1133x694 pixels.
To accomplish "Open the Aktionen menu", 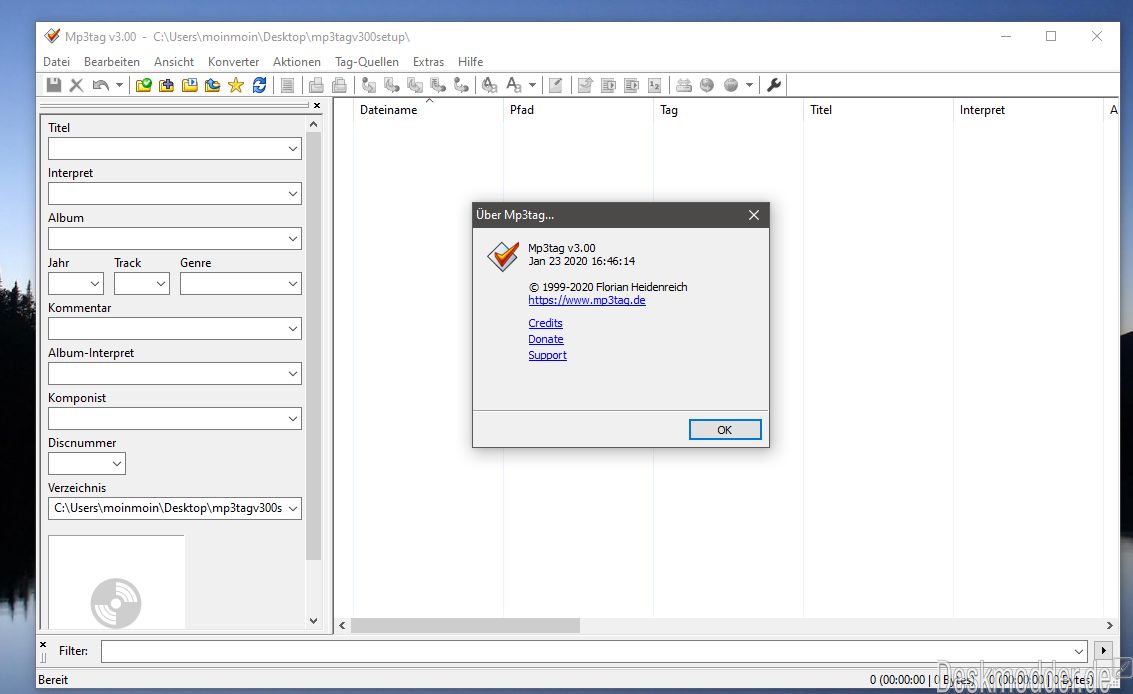I will click(x=297, y=62).
